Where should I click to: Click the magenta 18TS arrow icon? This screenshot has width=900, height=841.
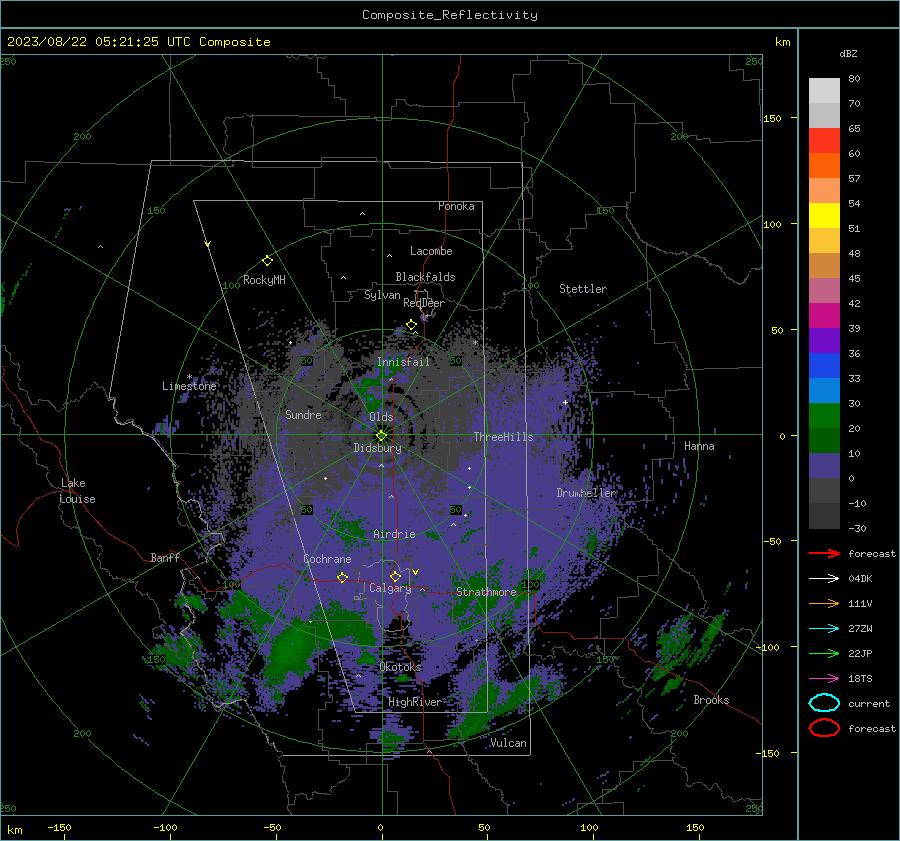(824, 678)
